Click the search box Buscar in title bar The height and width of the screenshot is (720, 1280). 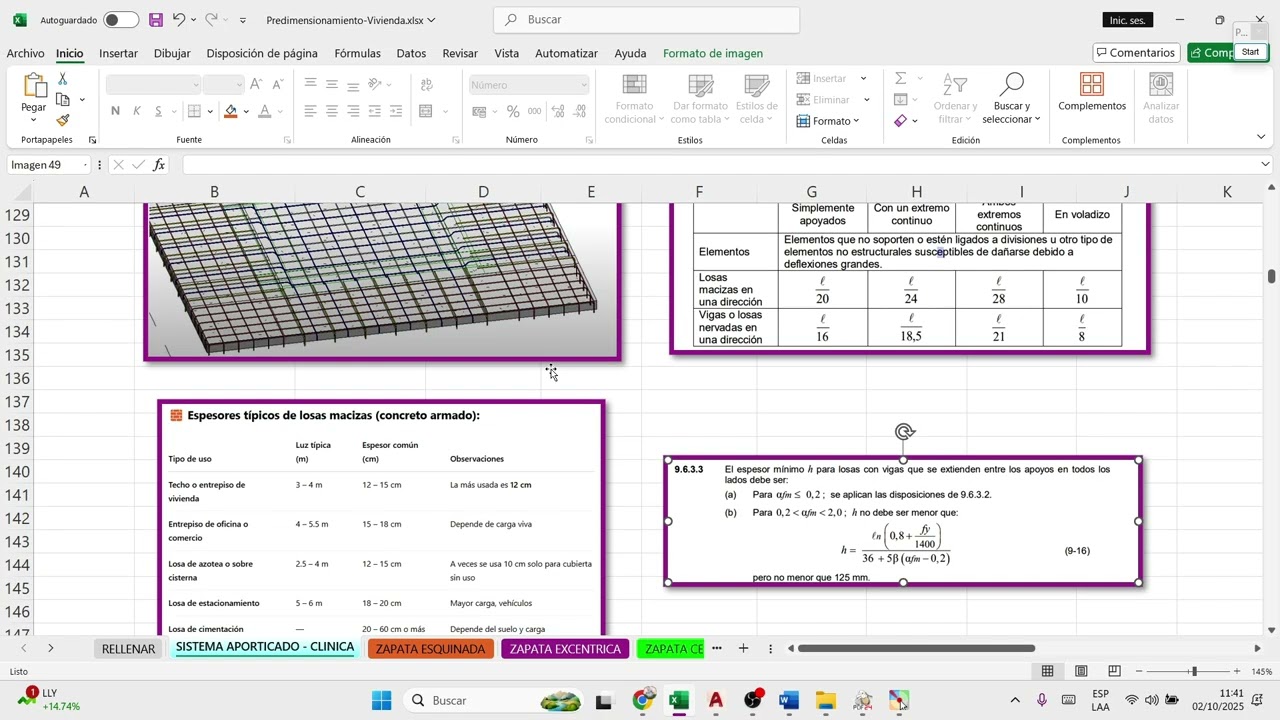coord(646,20)
